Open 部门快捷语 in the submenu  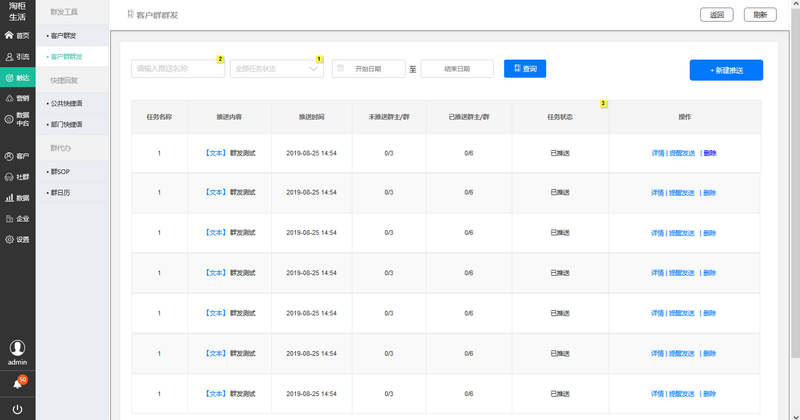click(72, 125)
